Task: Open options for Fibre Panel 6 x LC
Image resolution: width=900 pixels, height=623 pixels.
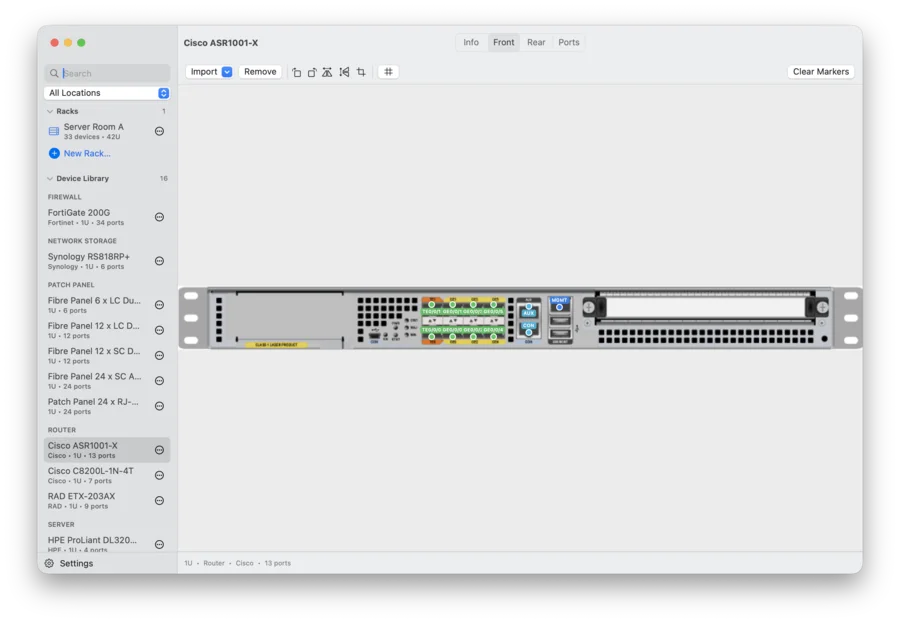Action: pos(160,305)
